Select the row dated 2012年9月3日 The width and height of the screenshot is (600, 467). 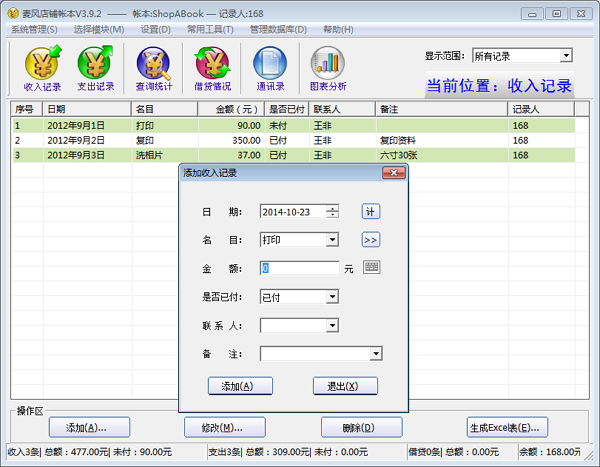(x=294, y=155)
